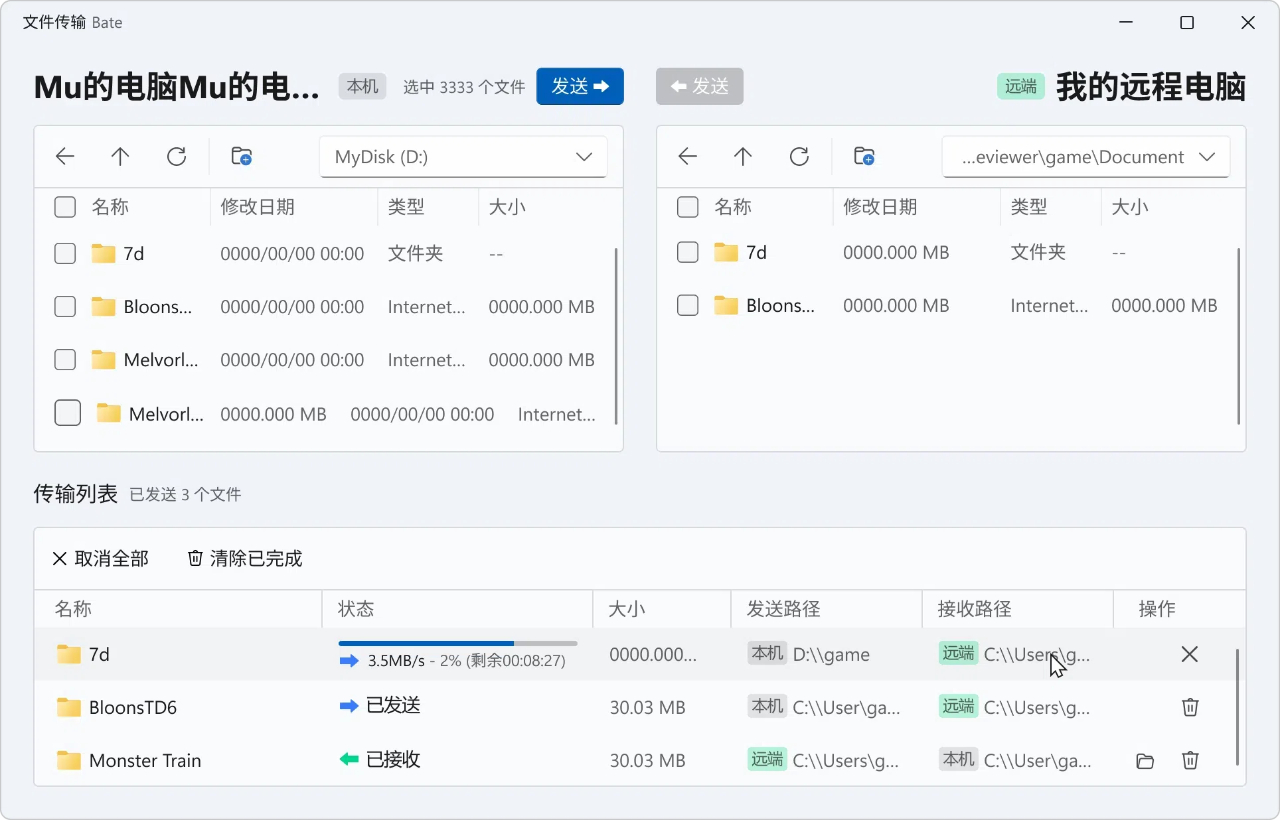1280x820 pixels.
Task: Click the 7d transfer progress bar
Action: [457, 644]
